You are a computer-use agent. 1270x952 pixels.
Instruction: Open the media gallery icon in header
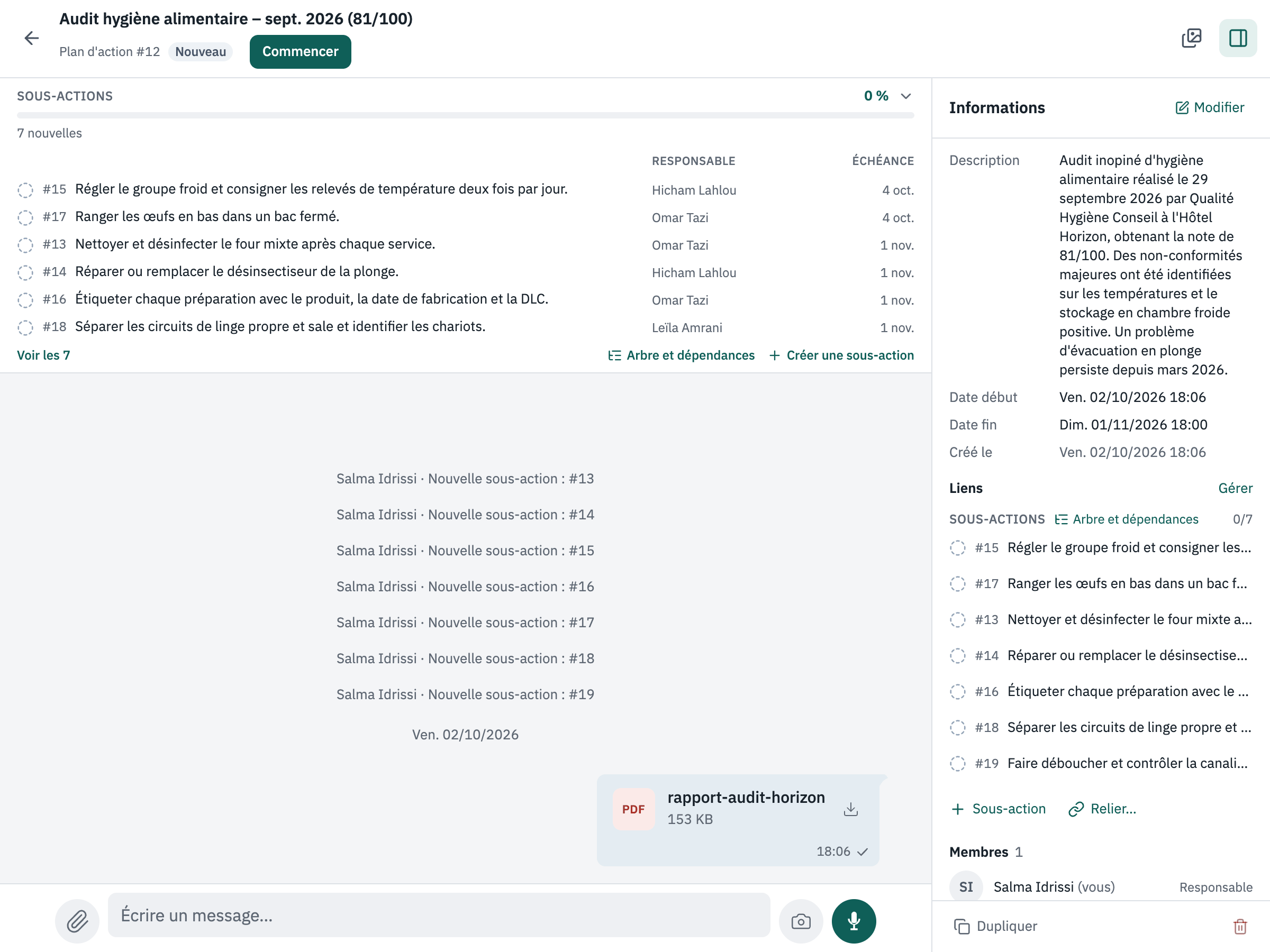[1191, 39]
